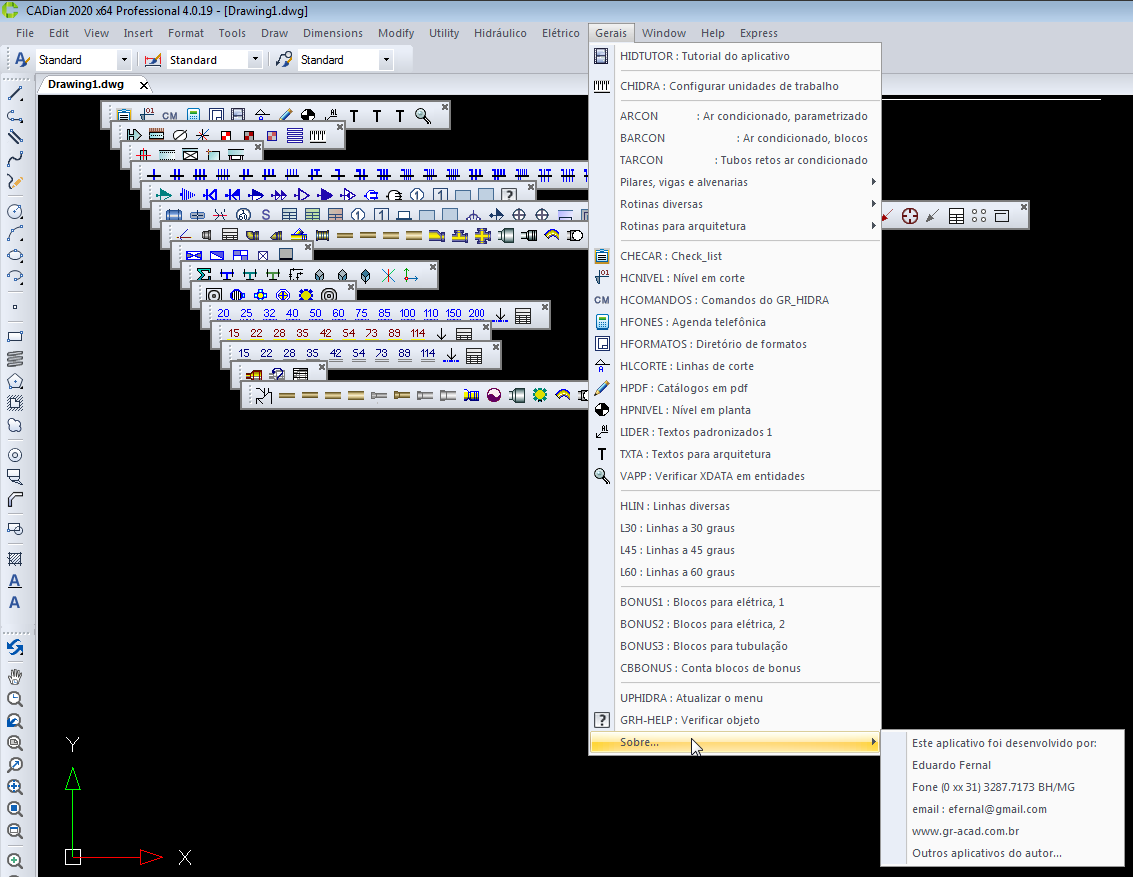Viewport: 1133px width, 877px height.
Task: Click www.gr-acad.com.br website entry
Action: (965, 831)
